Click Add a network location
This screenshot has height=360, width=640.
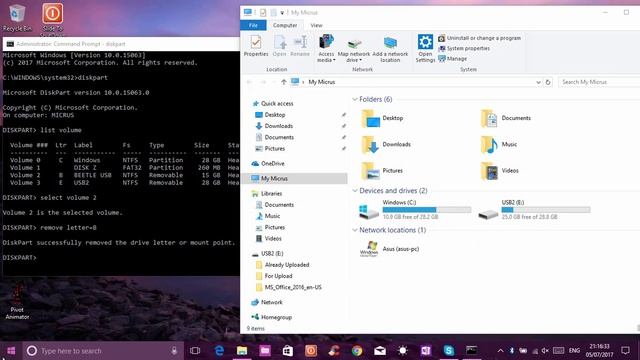tap(390, 49)
